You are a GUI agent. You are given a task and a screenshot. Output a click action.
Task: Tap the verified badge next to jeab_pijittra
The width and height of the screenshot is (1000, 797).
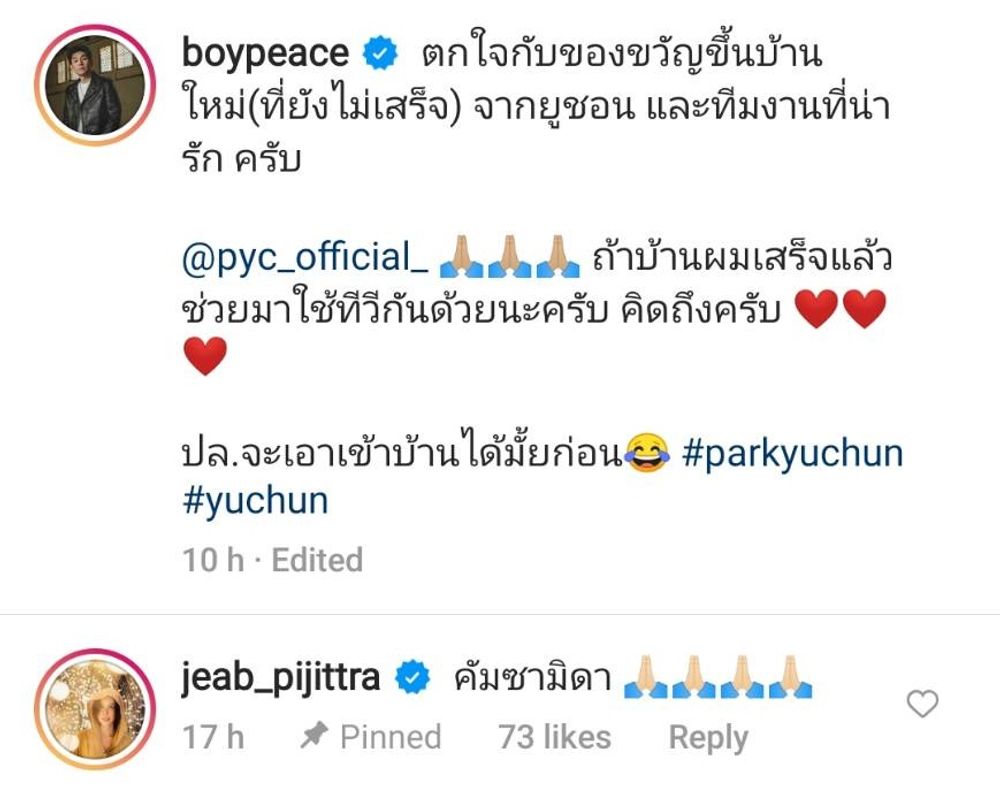coord(413,677)
